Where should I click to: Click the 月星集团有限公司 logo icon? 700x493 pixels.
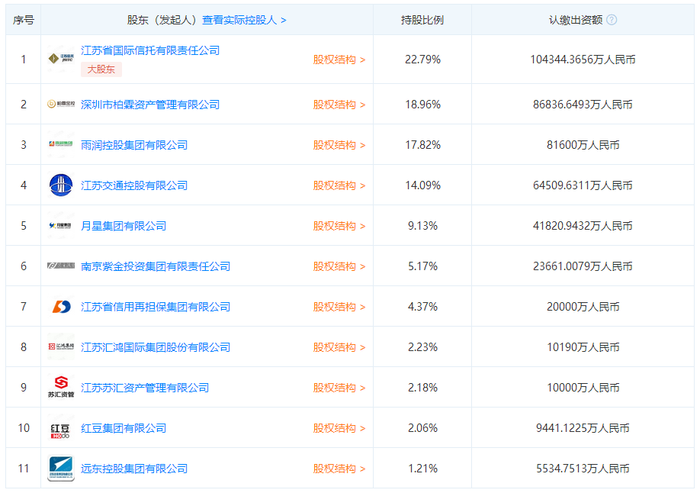click(x=61, y=226)
